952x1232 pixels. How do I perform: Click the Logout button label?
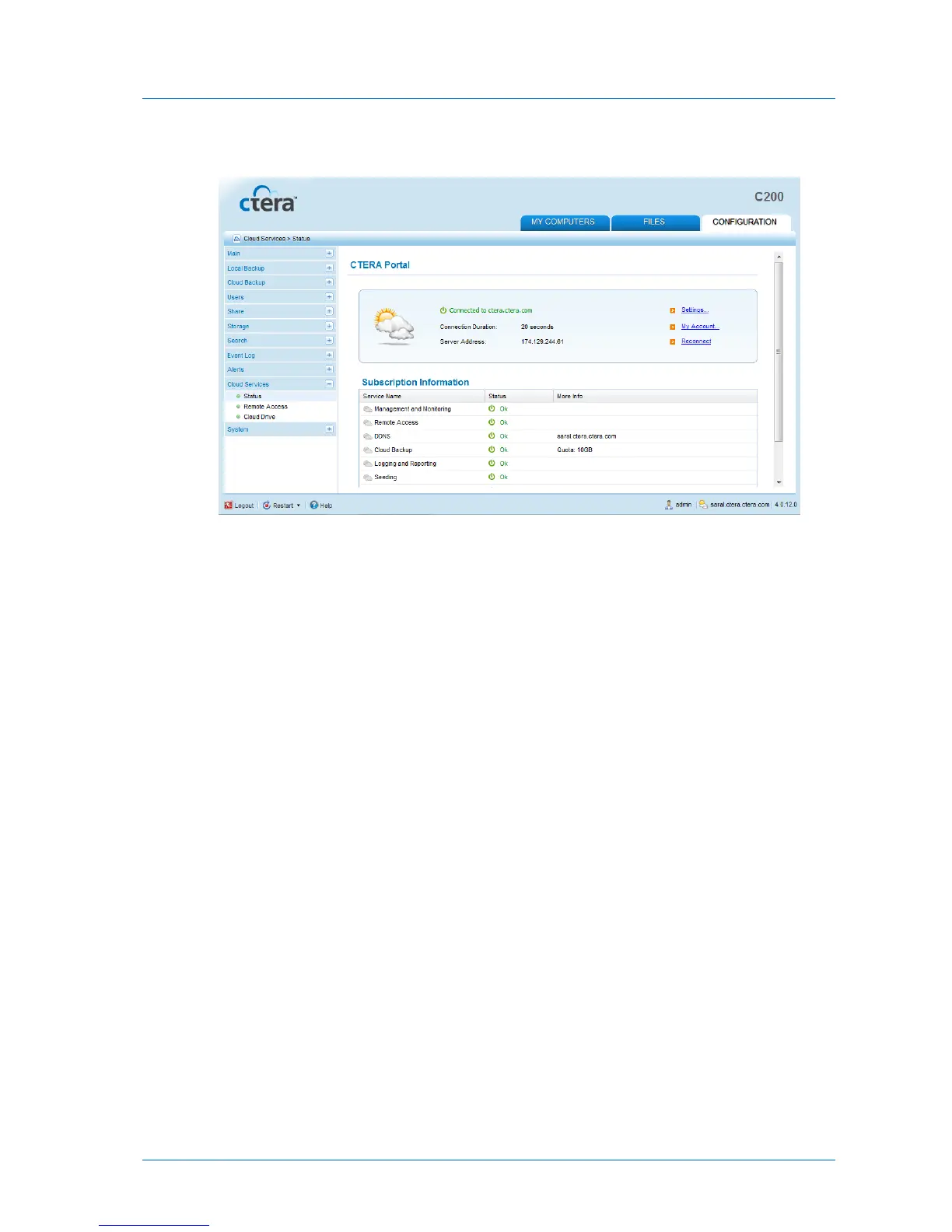(244, 506)
